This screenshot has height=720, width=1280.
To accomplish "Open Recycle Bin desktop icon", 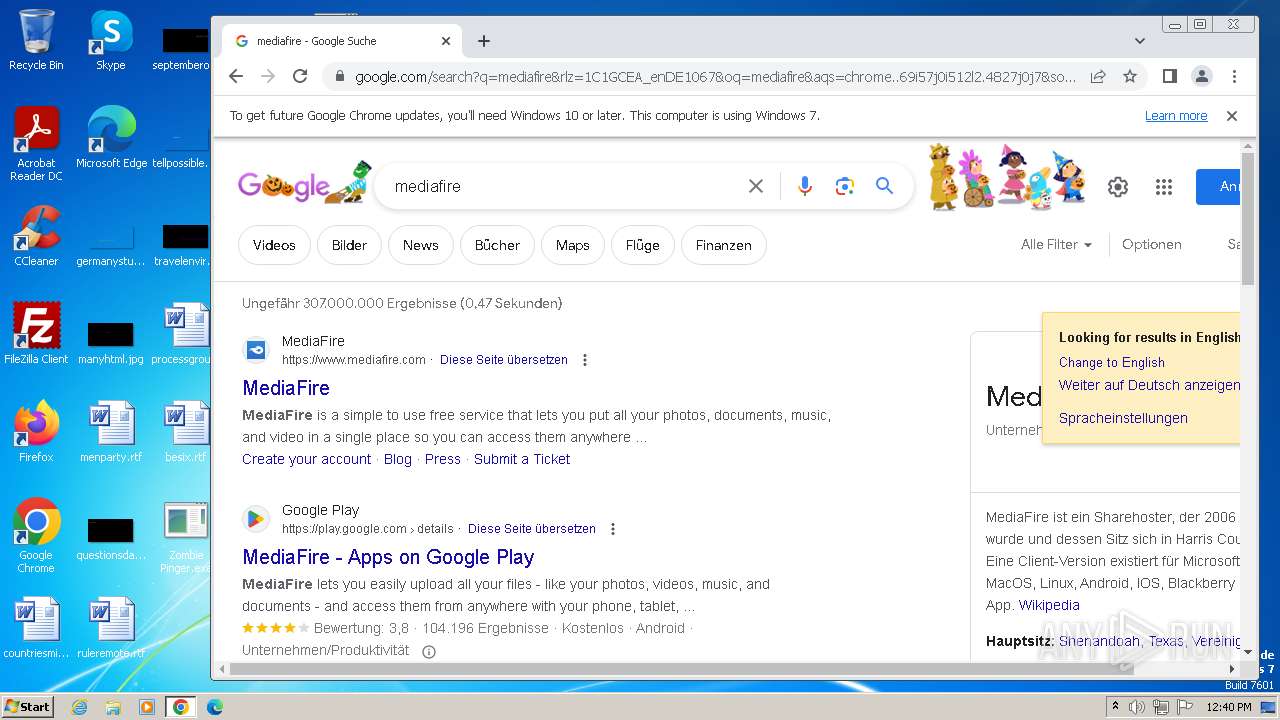I will pos(36,40).
